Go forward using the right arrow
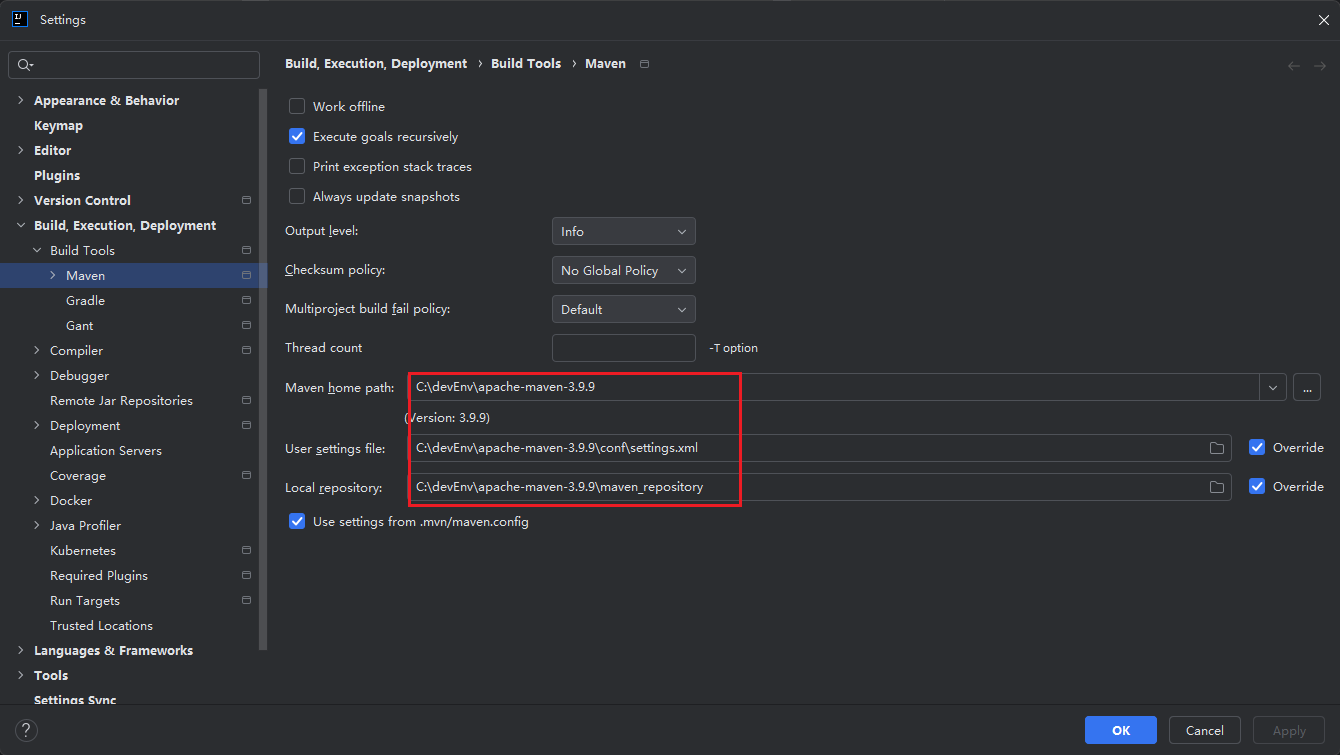Image resolution: width=1340 pixels, height=755 pixels. pyautogui.click(x=1320, y=65)
